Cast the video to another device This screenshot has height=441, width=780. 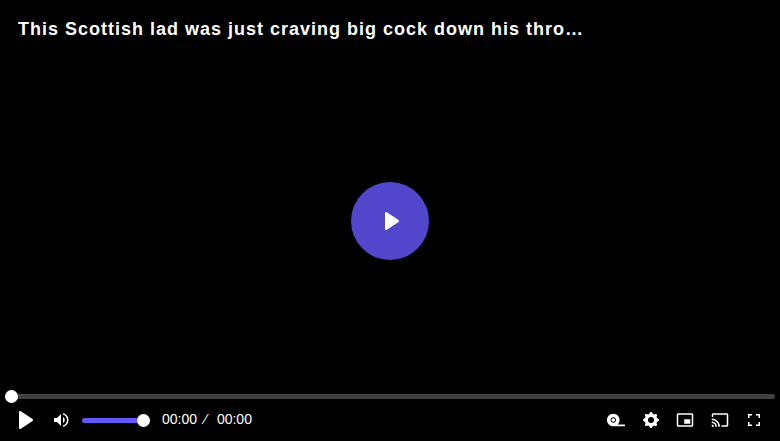click(x=720, y=420)
